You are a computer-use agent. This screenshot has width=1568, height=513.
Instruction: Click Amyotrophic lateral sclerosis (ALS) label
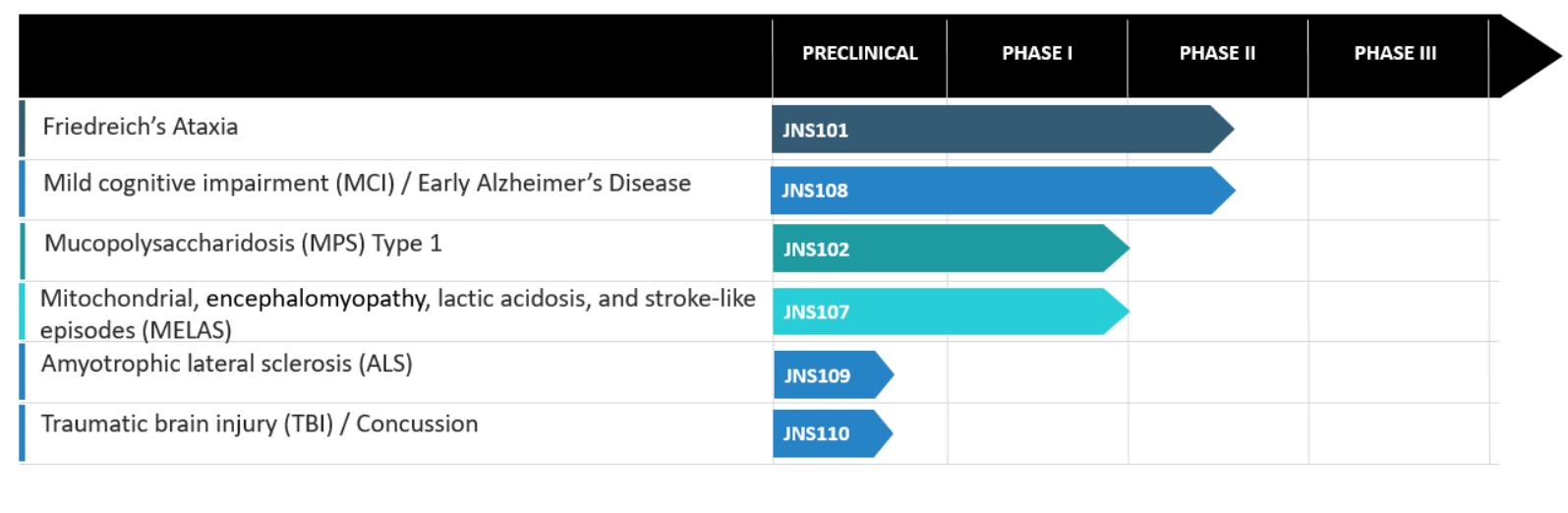point(226,364)
